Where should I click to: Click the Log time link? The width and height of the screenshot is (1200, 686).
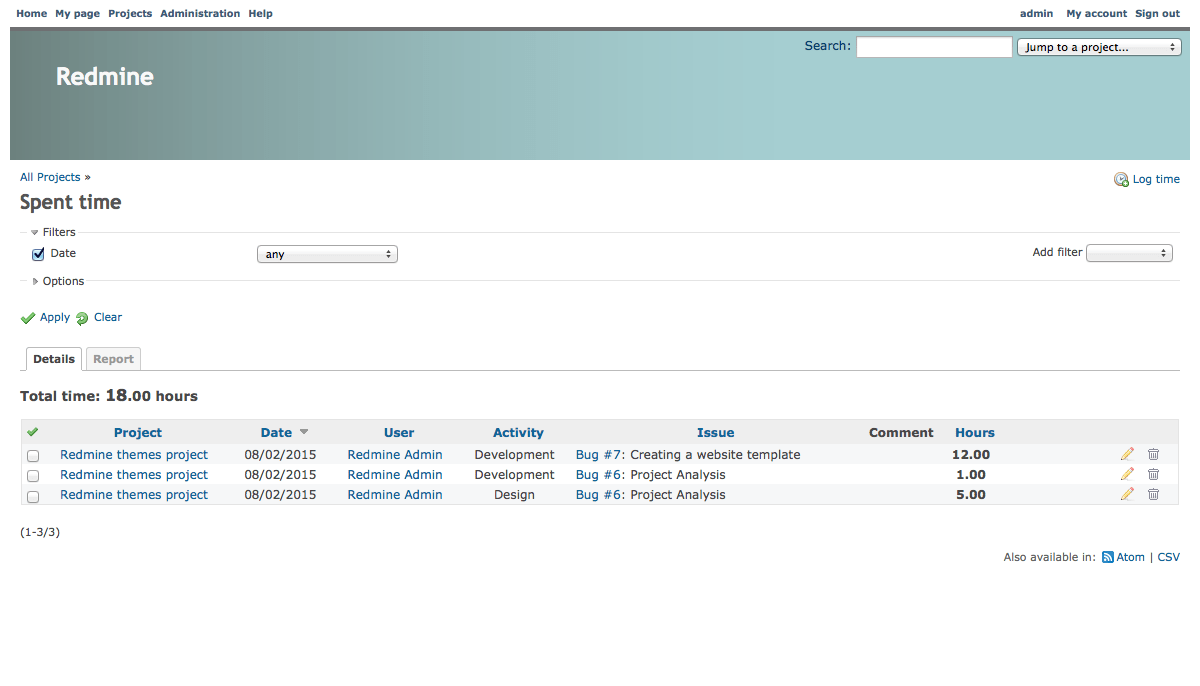[1156, 180]
